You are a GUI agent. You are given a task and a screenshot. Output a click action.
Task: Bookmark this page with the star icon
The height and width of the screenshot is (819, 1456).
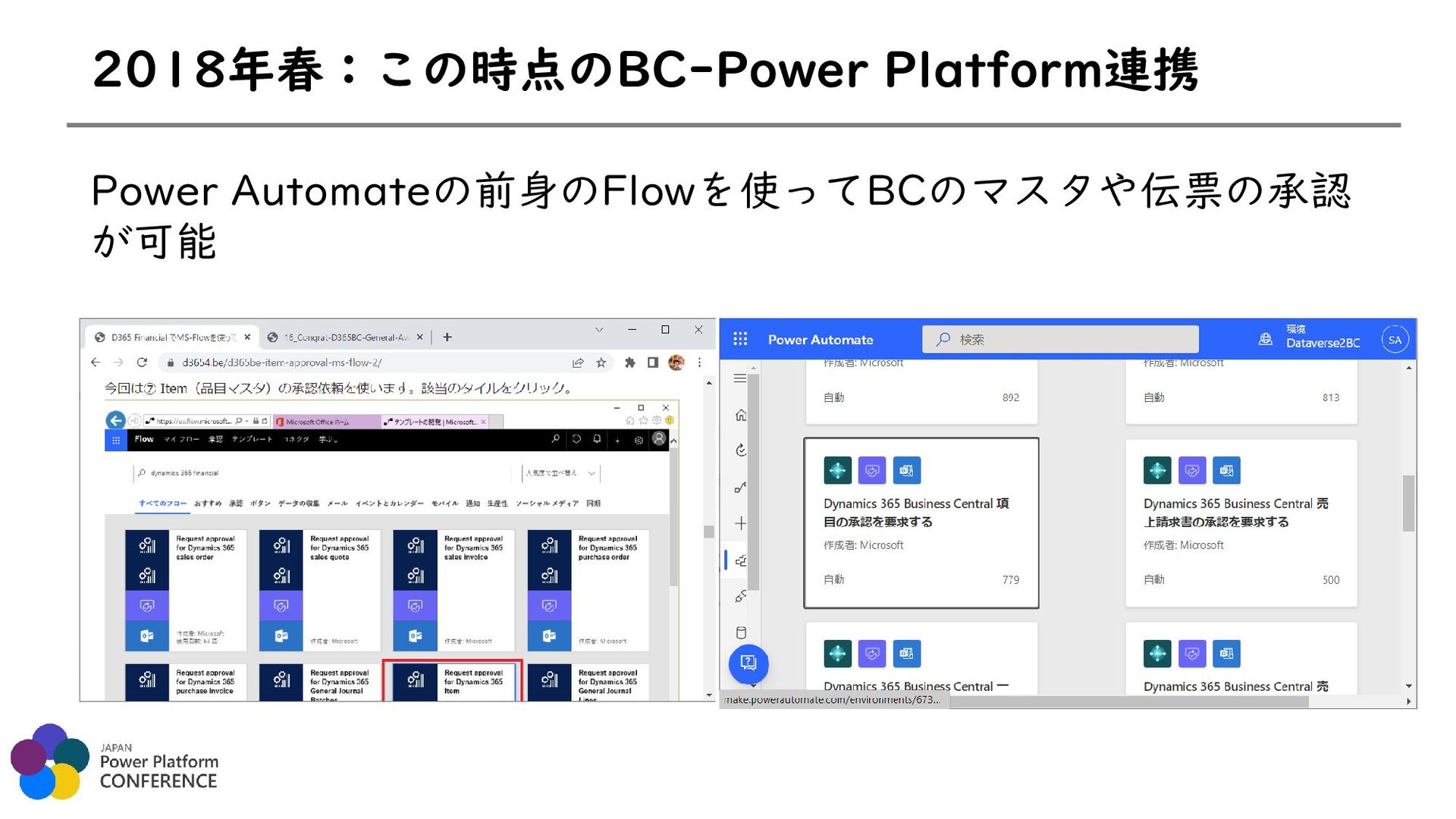tap(601, 362)
